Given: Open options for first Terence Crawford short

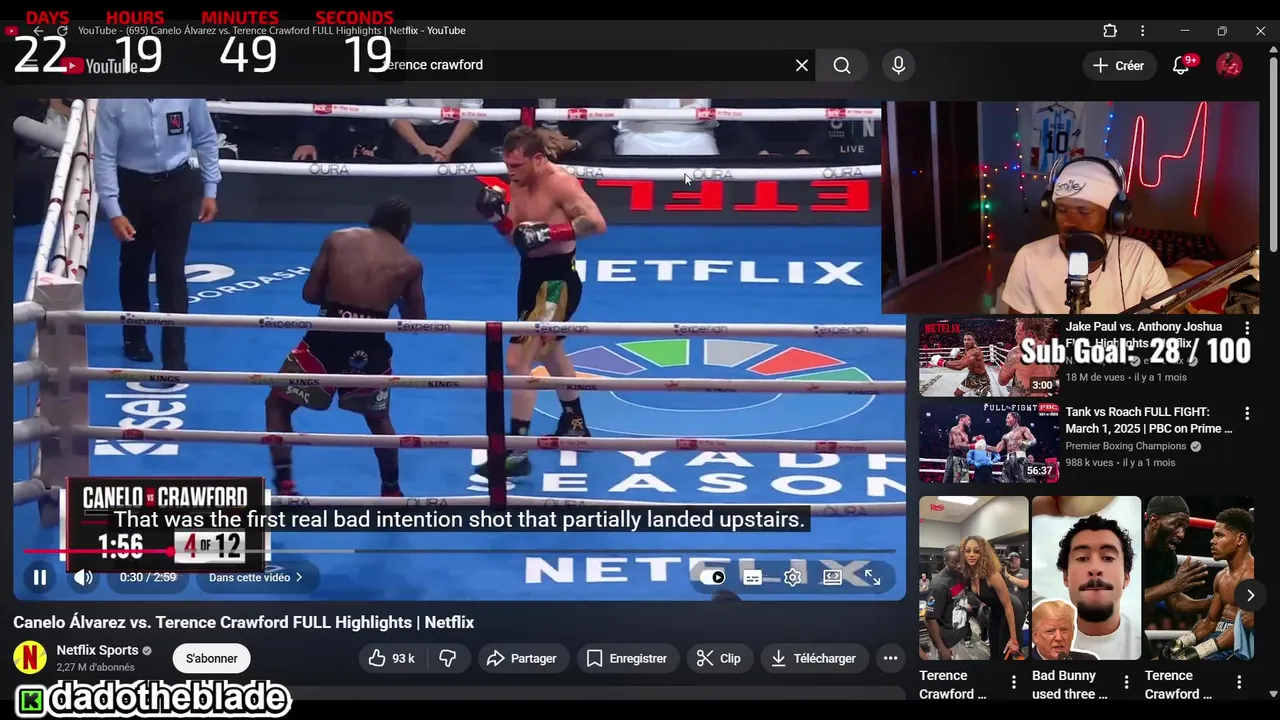Looking at the screenshot, I should click(x=1013, y=682).
